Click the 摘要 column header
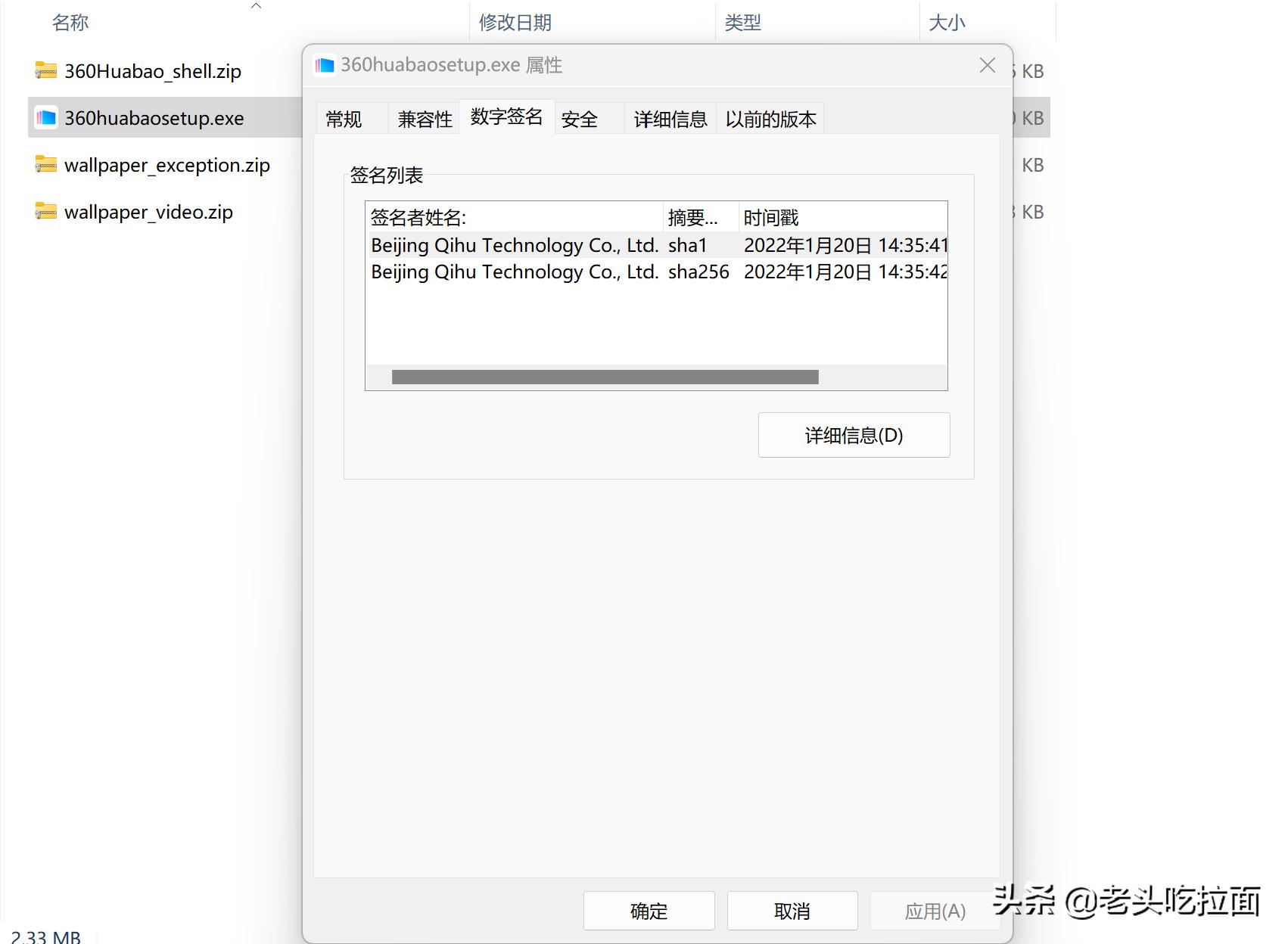The height and width of the screenshot is (944, 1288). (x=701, y=218)
